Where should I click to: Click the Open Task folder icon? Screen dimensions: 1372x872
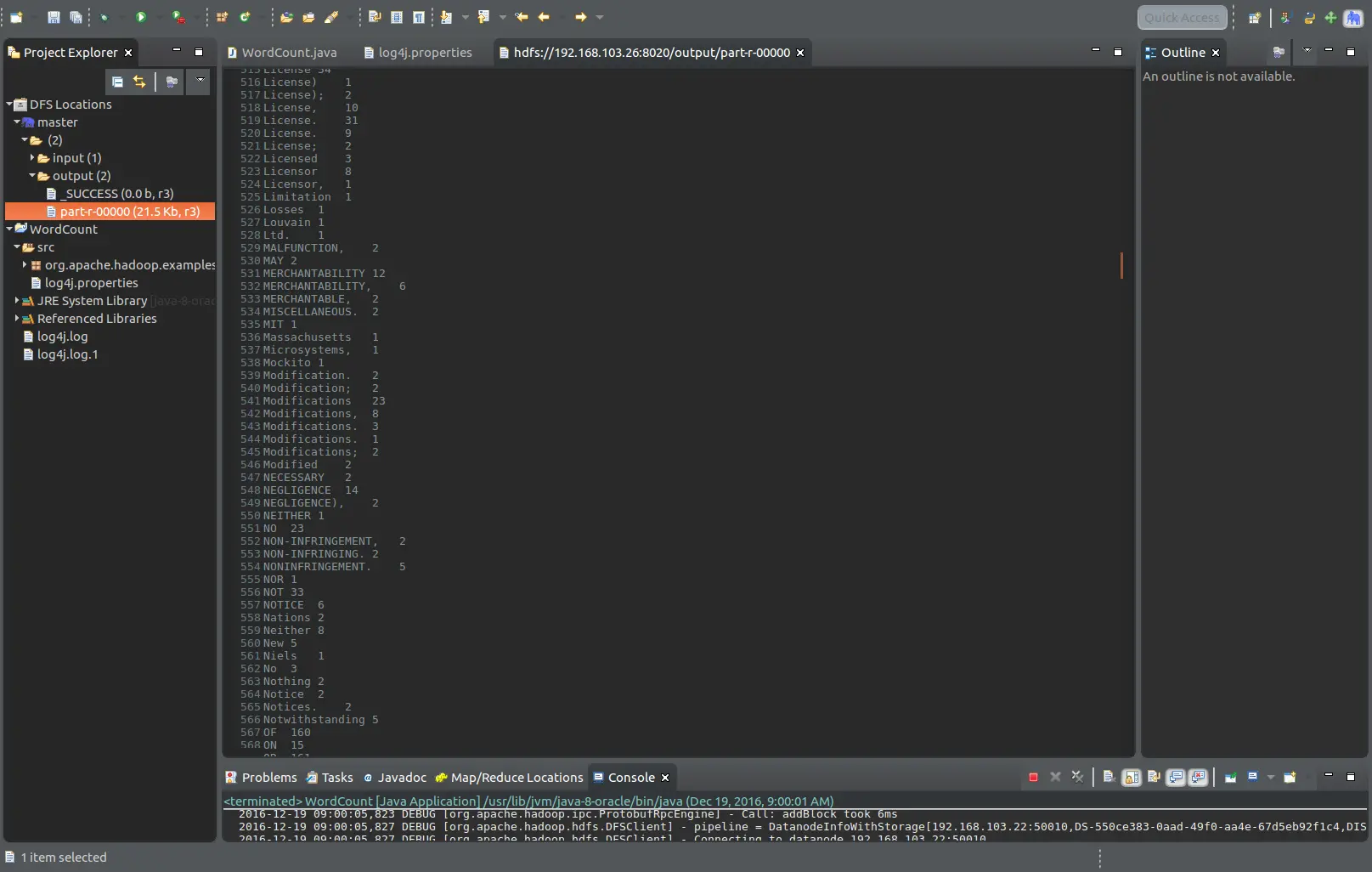tap(308, 17)
